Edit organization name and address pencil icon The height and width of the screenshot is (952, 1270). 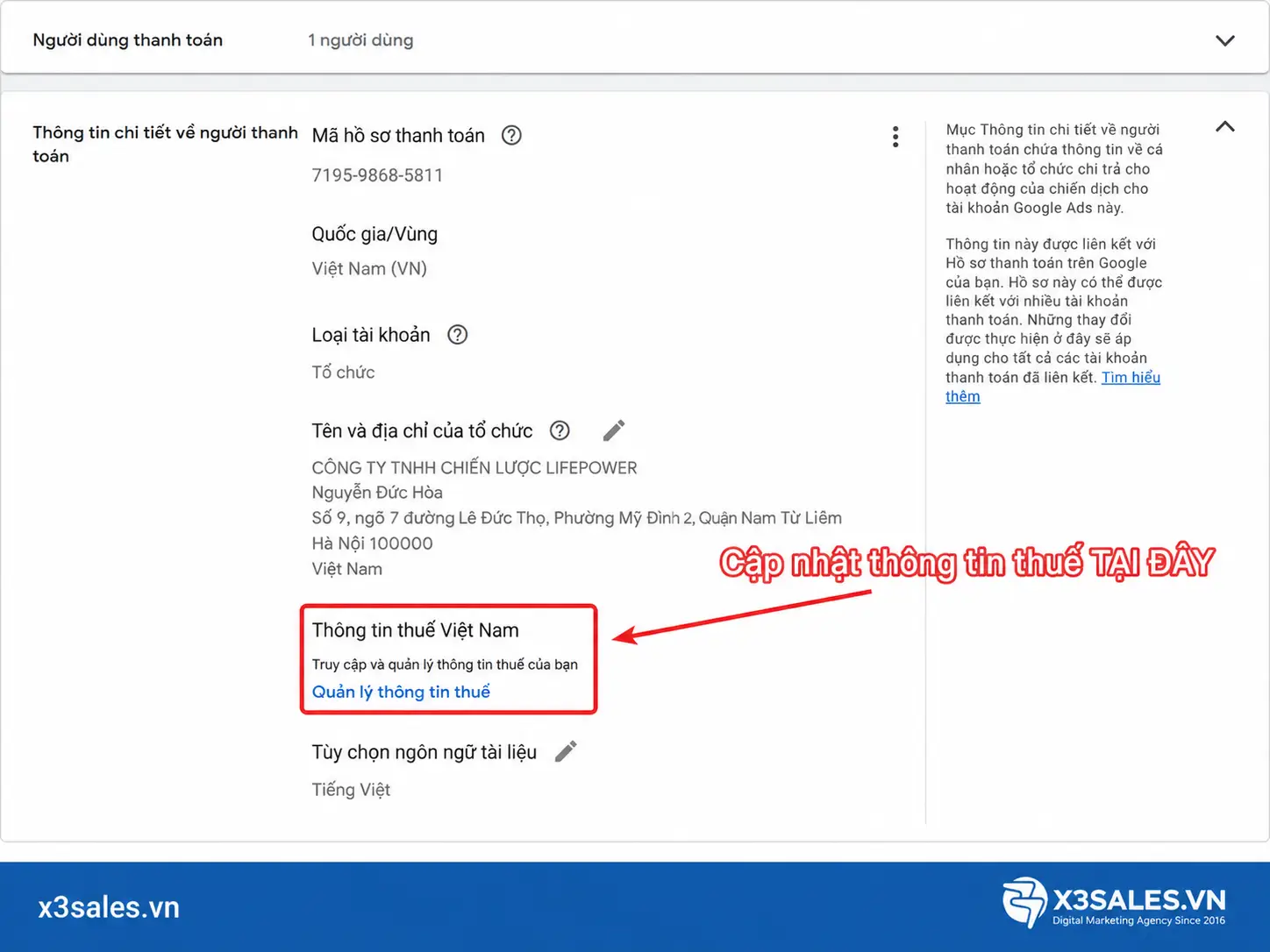pos(614,430)
